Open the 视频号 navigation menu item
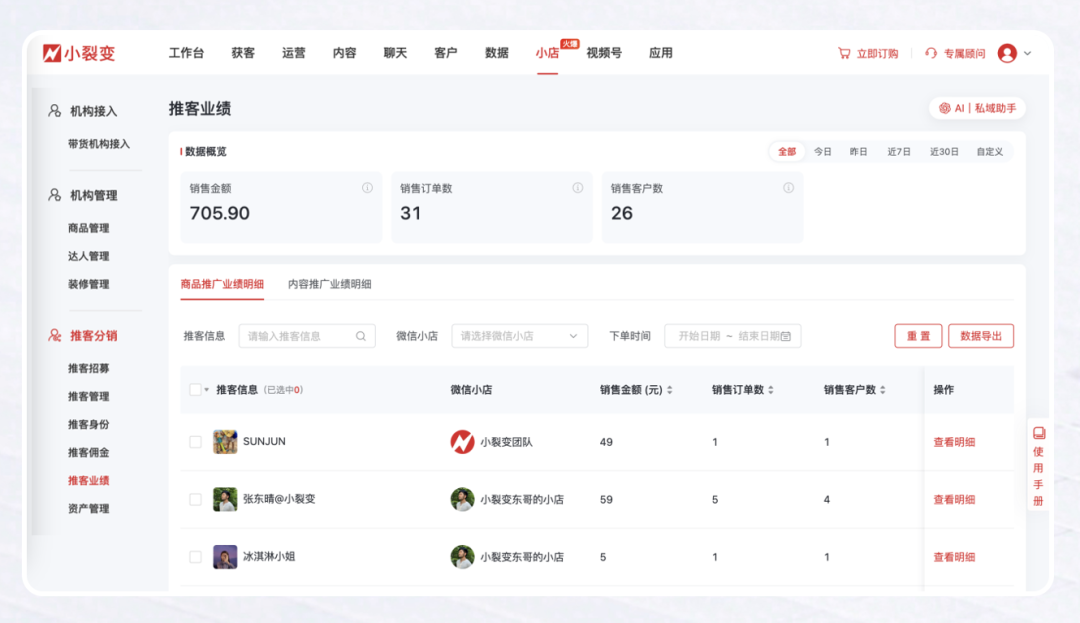This screenshot has height=623, width=1080. pyautogui.click(x=603, y=53)
